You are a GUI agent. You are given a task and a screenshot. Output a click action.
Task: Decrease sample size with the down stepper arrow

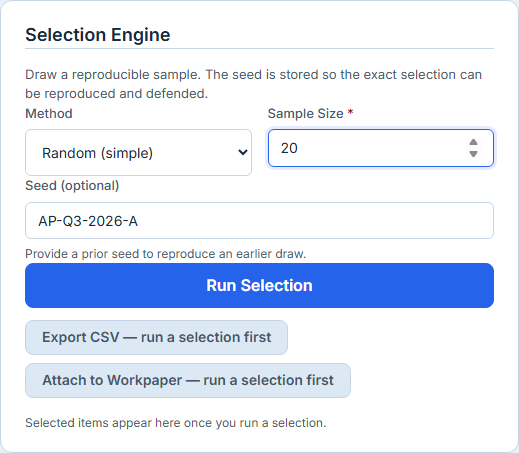click(x=473, y=154)
